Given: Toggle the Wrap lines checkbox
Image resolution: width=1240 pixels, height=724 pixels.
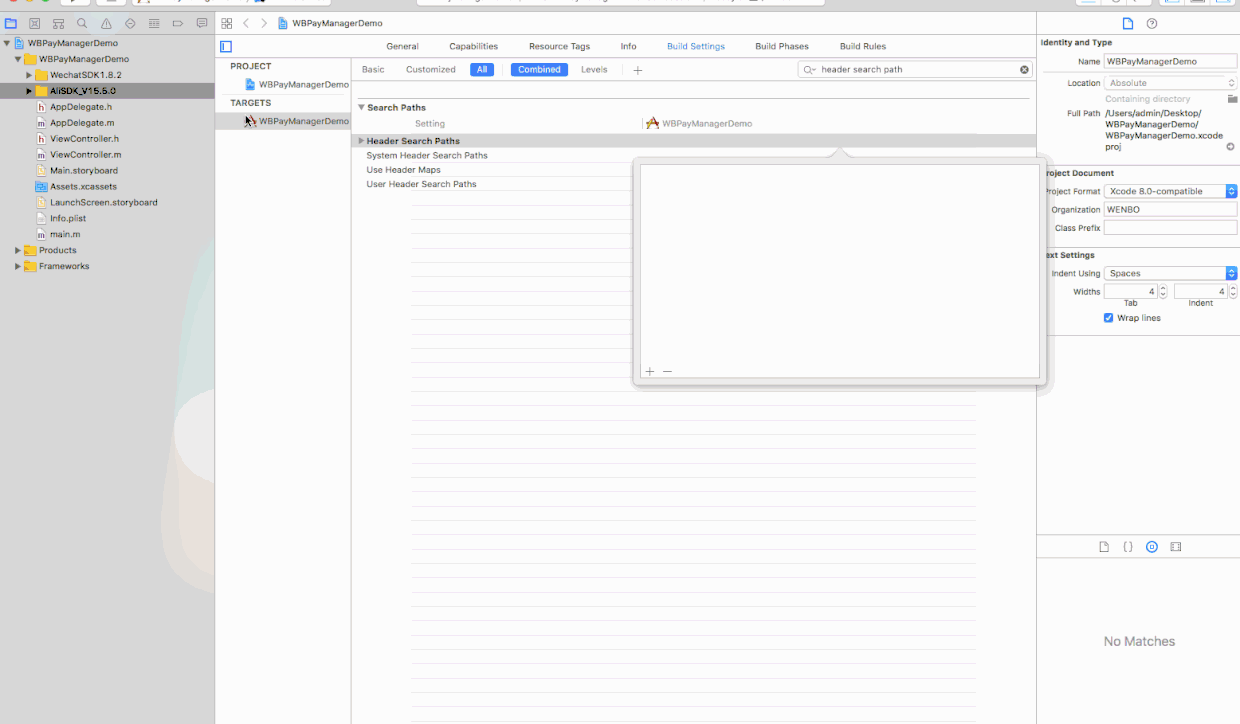Looking at the screenshot, I should [x=1108, y=318].
